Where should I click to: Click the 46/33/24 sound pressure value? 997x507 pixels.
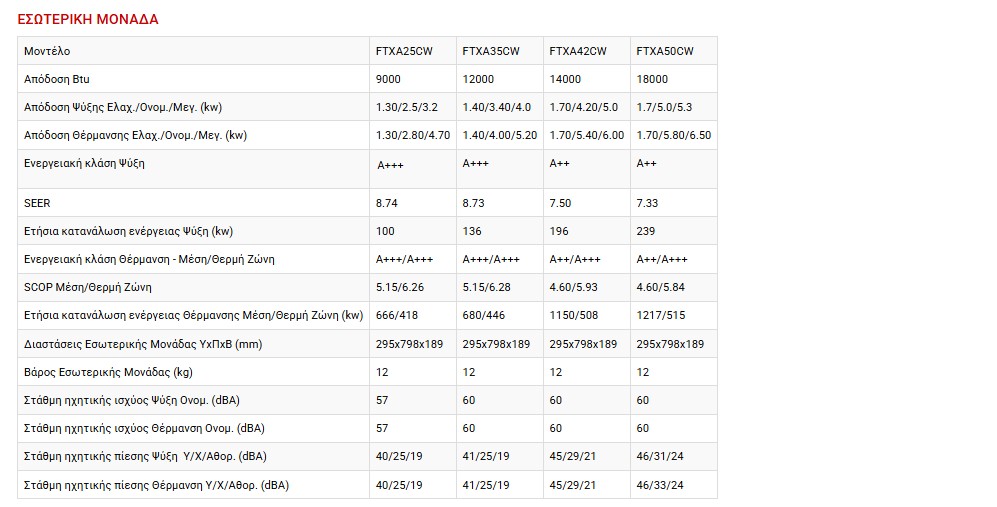pyautogui.click(x=662, y=485)
